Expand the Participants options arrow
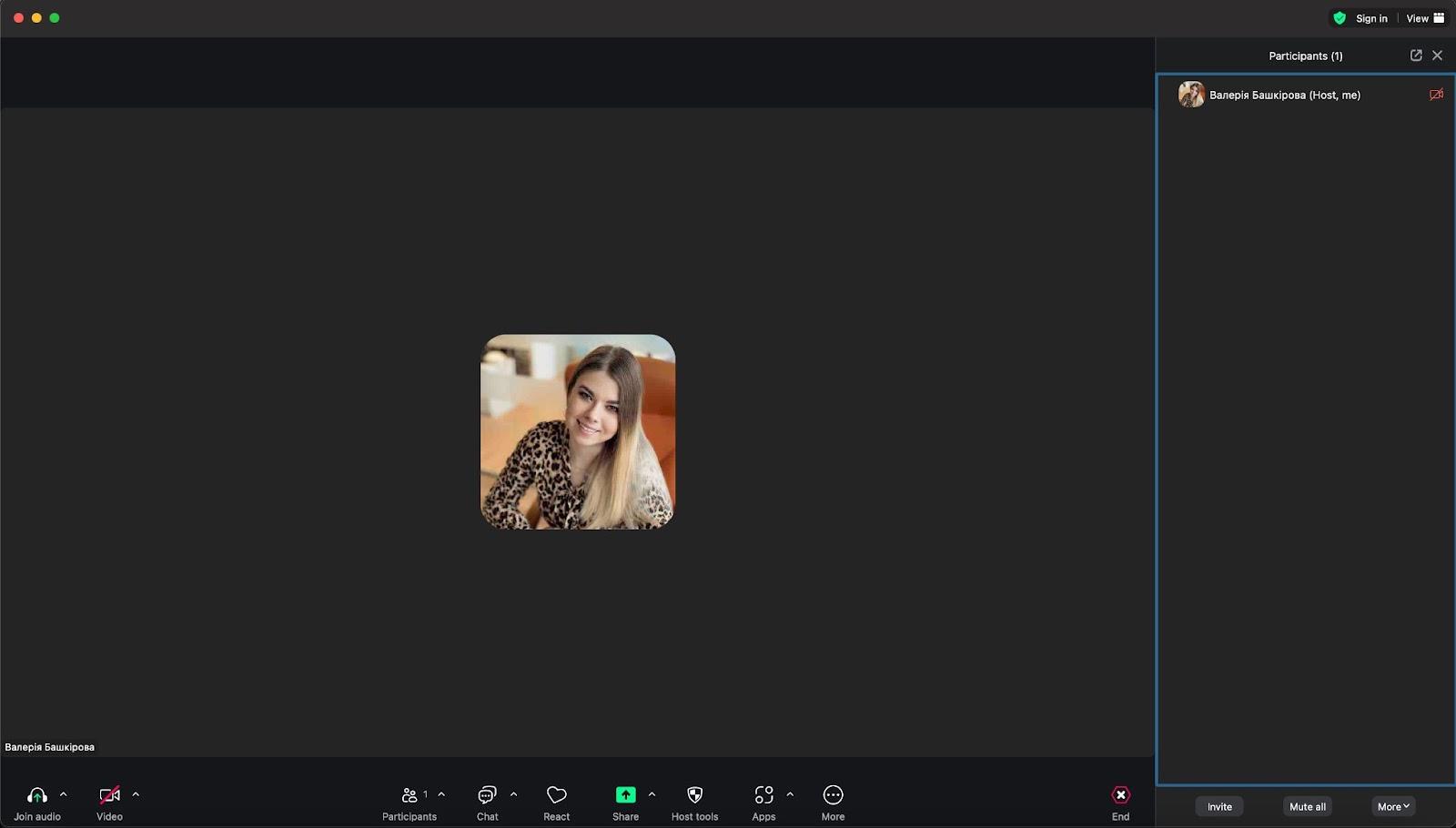This screenshot has width=1456, height=828. [x=441, y=794]
